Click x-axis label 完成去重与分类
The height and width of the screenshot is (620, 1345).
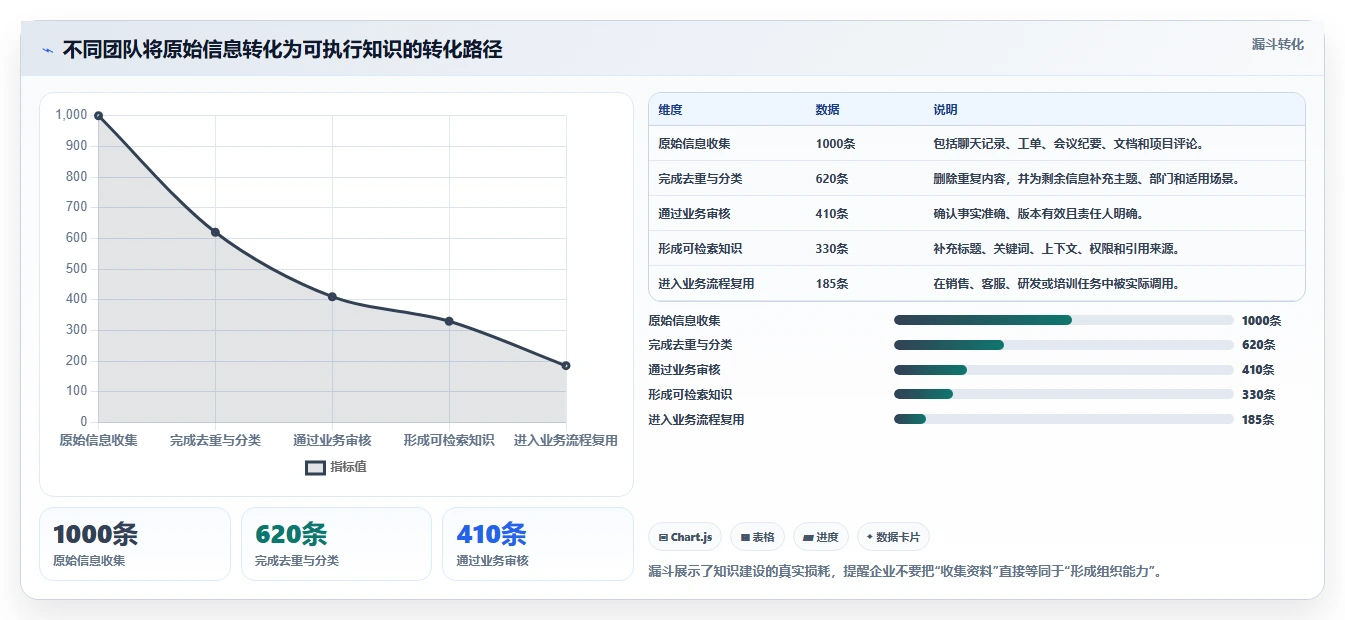215,440
